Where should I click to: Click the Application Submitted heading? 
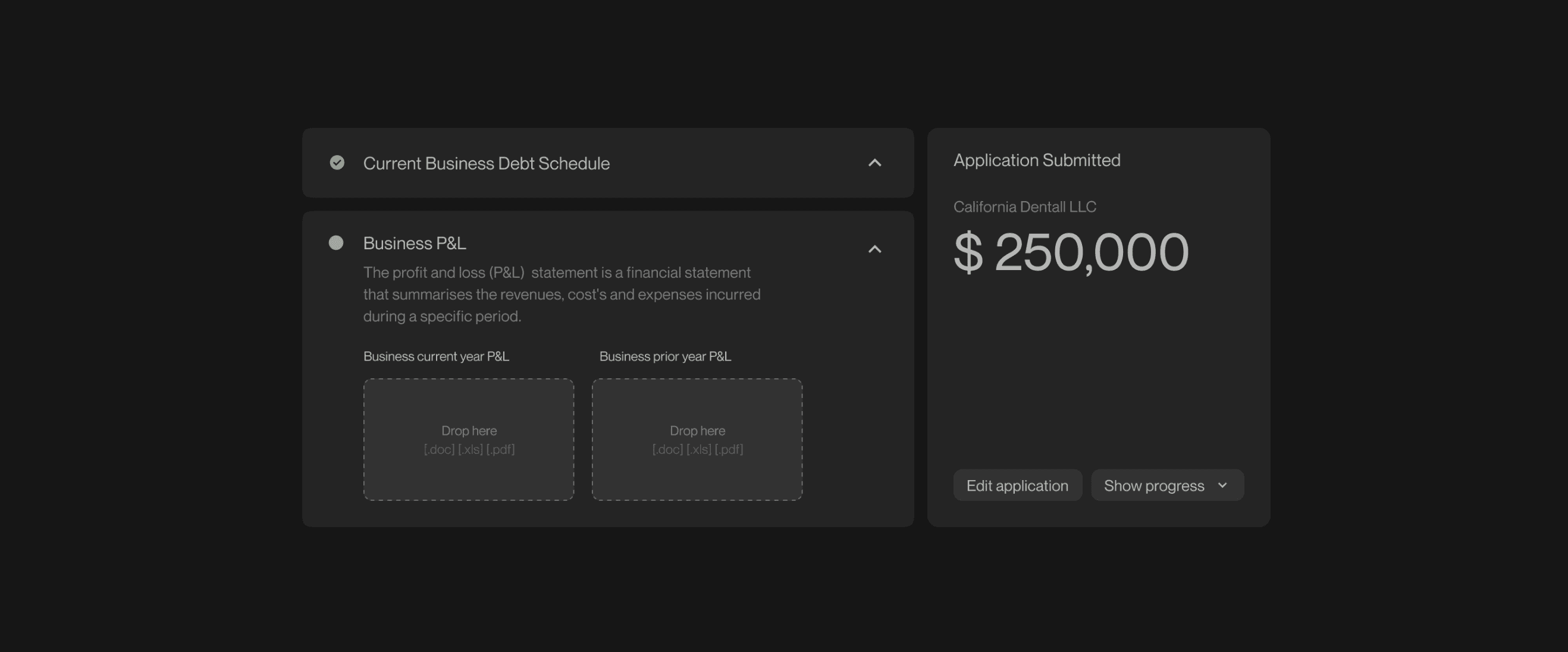pos(1036,160)
